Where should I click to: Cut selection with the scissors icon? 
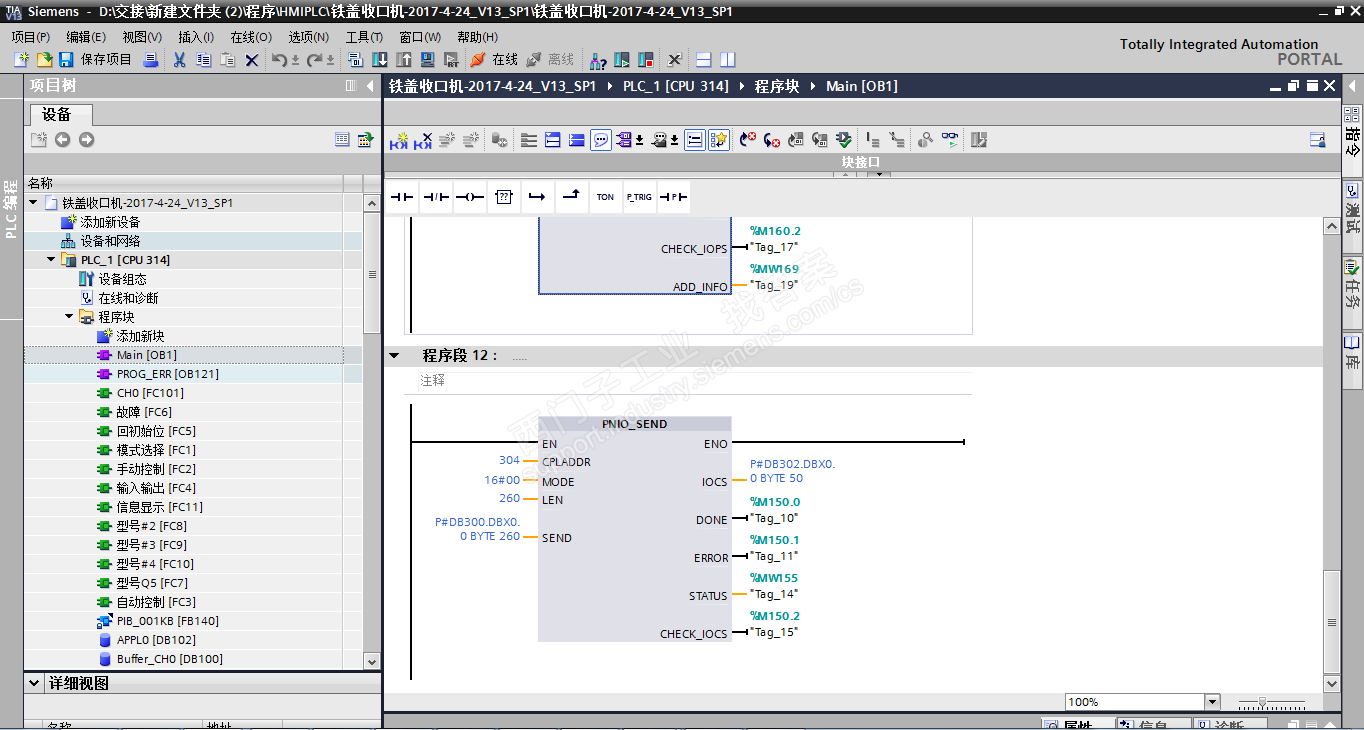point(179,60)
